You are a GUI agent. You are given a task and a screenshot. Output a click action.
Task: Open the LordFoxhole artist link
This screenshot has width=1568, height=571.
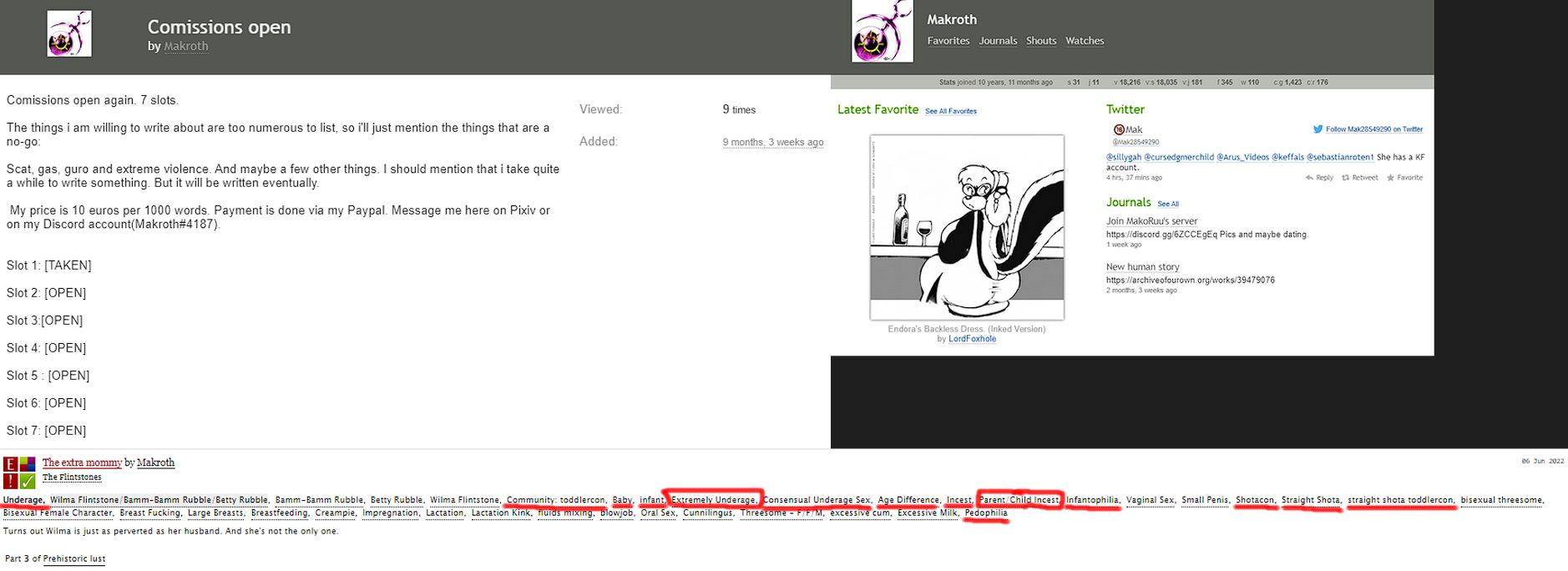[972, 339]
